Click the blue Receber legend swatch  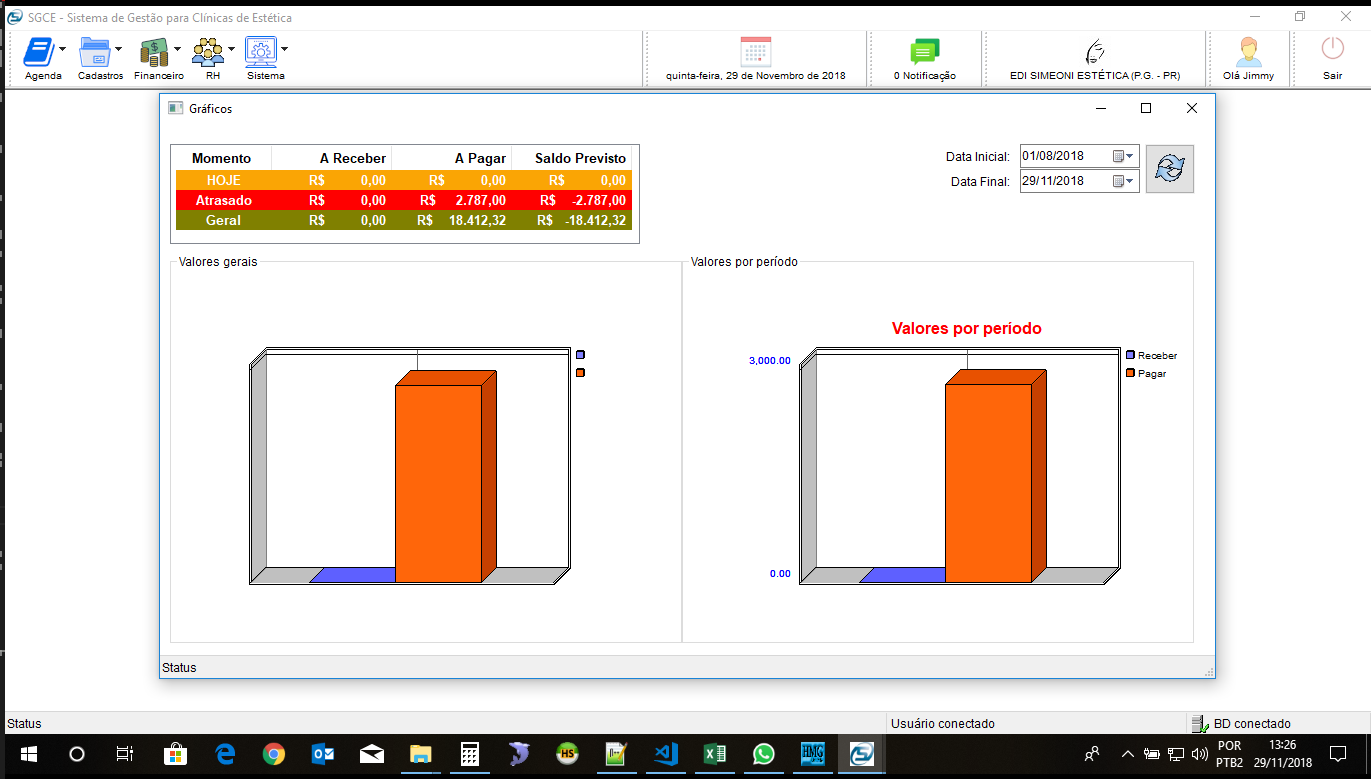tap(1131, 355)
